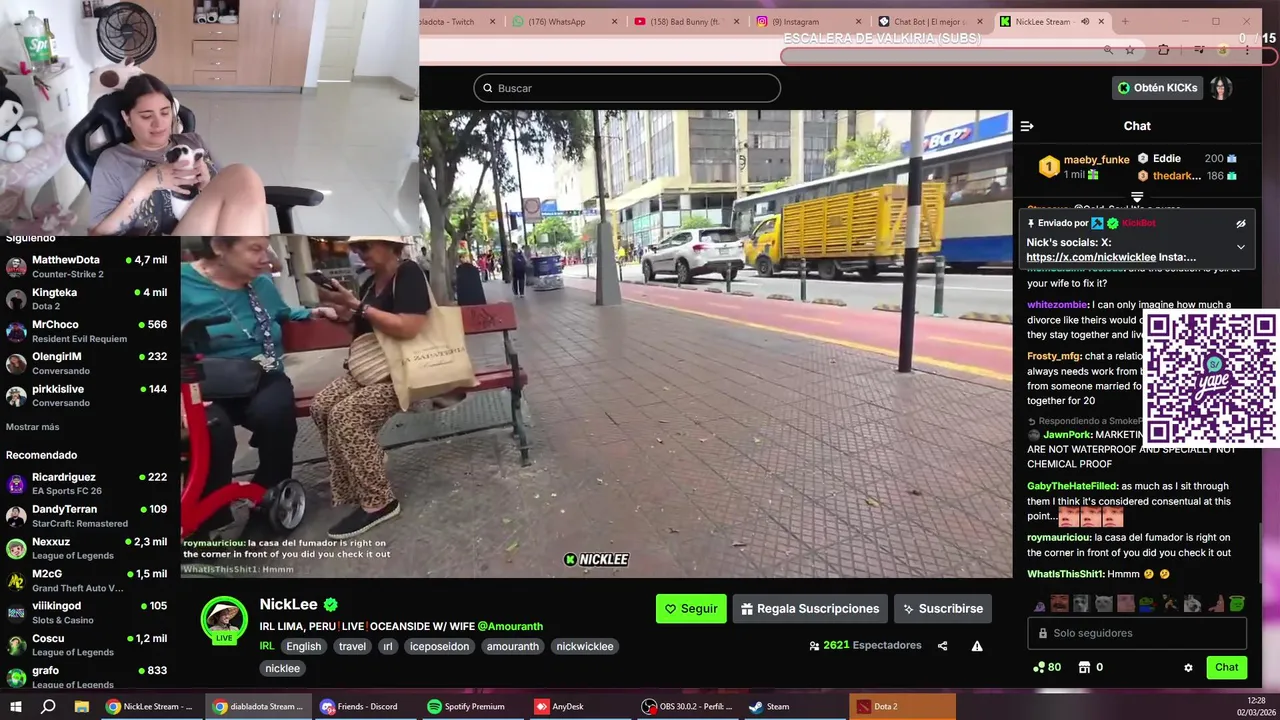The width and height of the screenshot is (1280, 720).
Task: Open channel points icon showing 80
Action: click(1047, 667)
